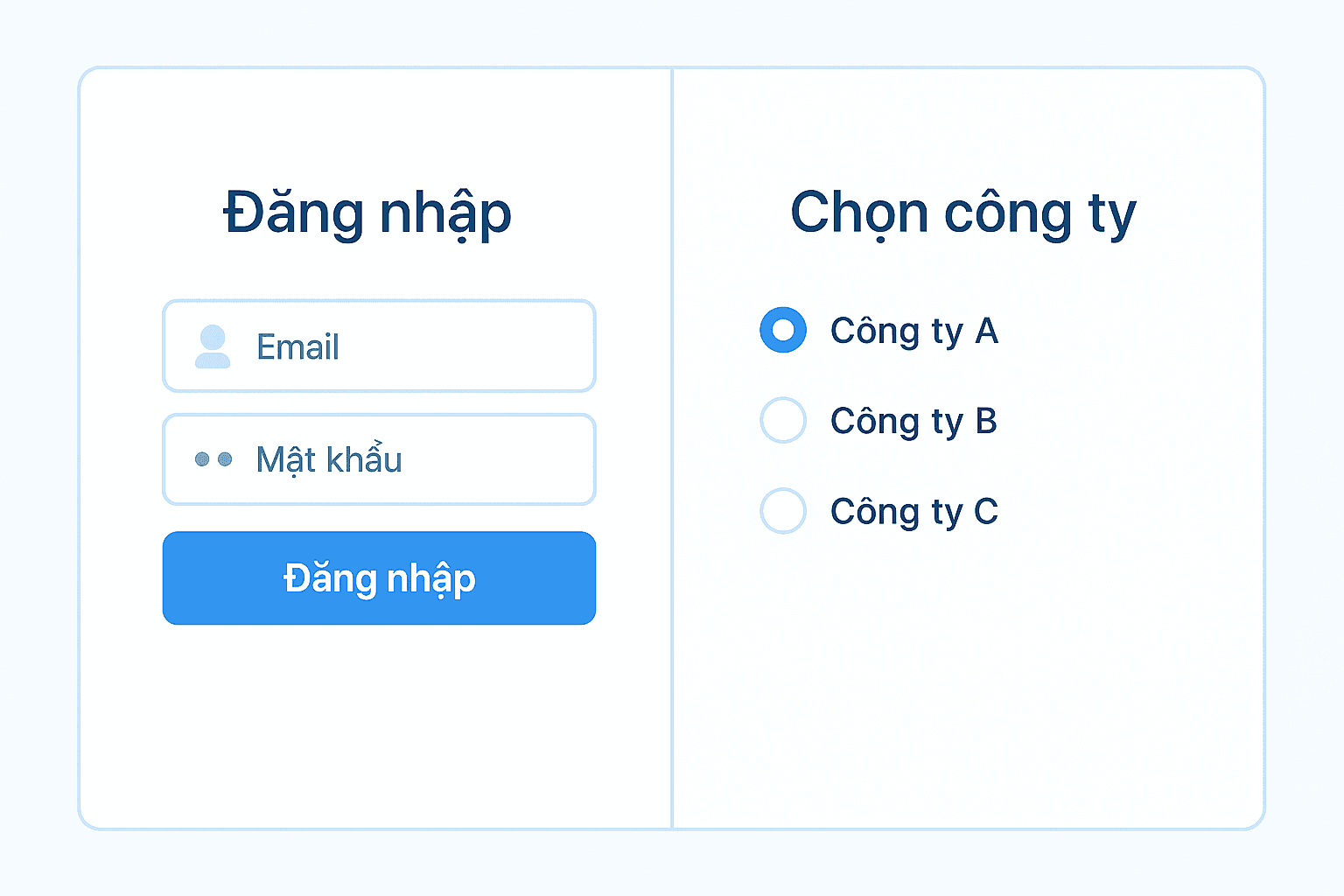Click the divider between the two panels
This screenshot has height=896, width=1344.
pos(673,446)
